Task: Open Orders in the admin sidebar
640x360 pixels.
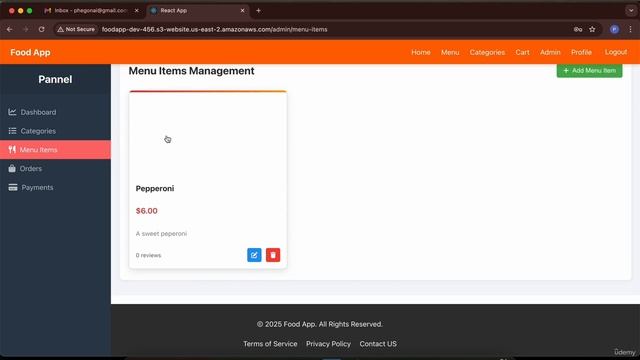Action: pyautogui.click(x=55, y=168)
